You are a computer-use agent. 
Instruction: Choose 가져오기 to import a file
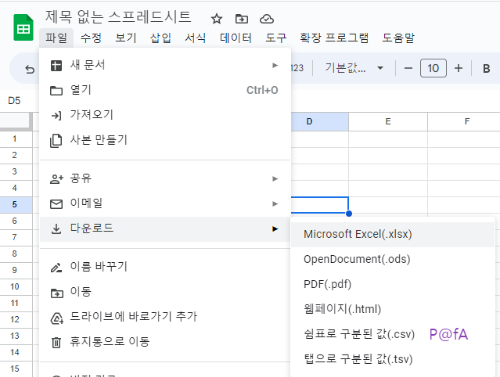165,115
